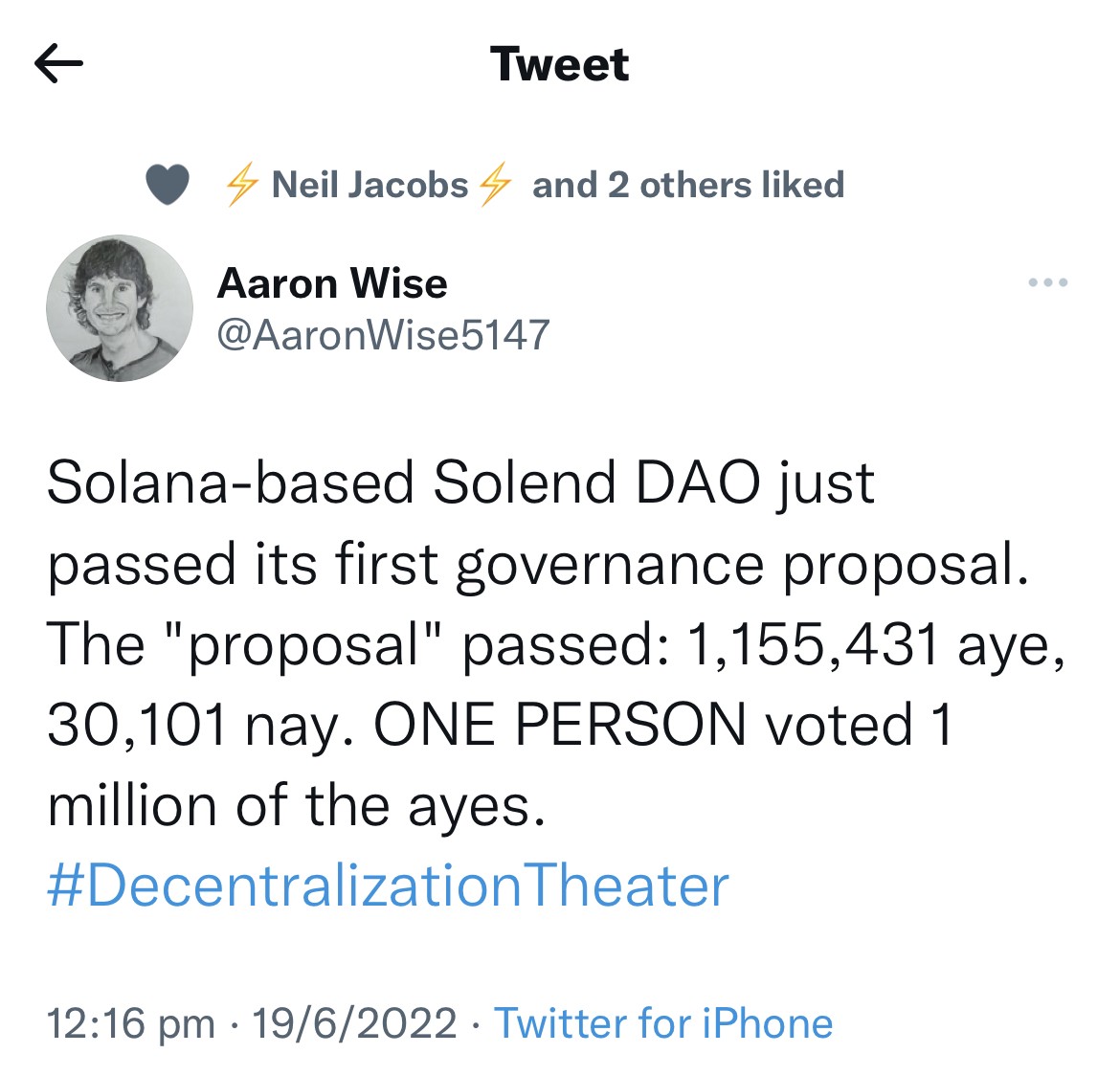Click the tweet timestamp 12:16 pm

(x=129, y=1022)
